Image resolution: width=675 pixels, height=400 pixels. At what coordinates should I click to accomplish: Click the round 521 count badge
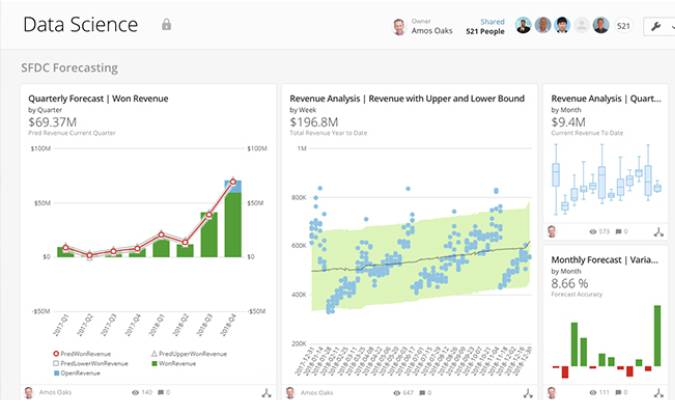click(x=623, y=26)
